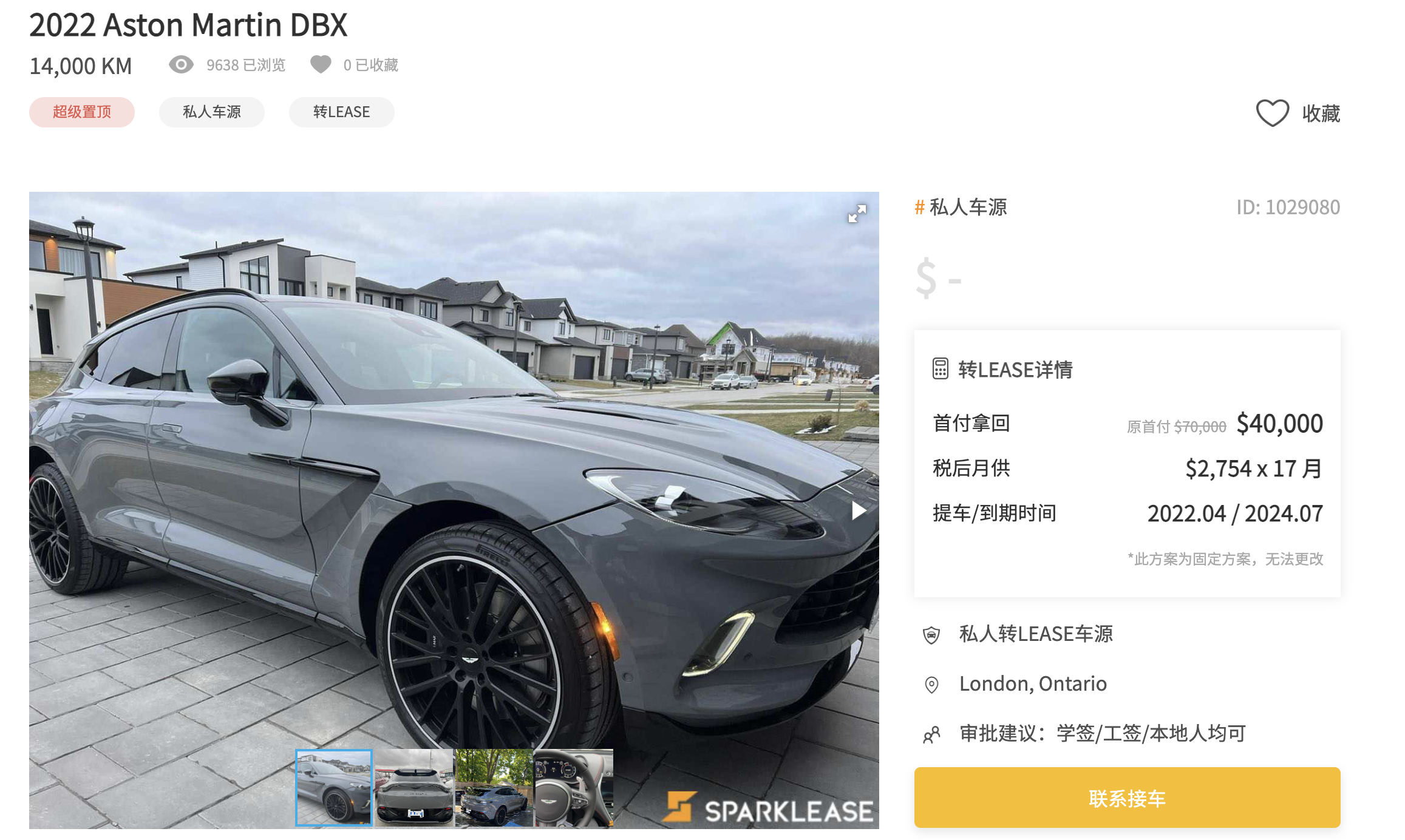The width and height of the screenshot is (1405, 840).
Task: Open the car under trees thumbnail
Action: (494, 788)
